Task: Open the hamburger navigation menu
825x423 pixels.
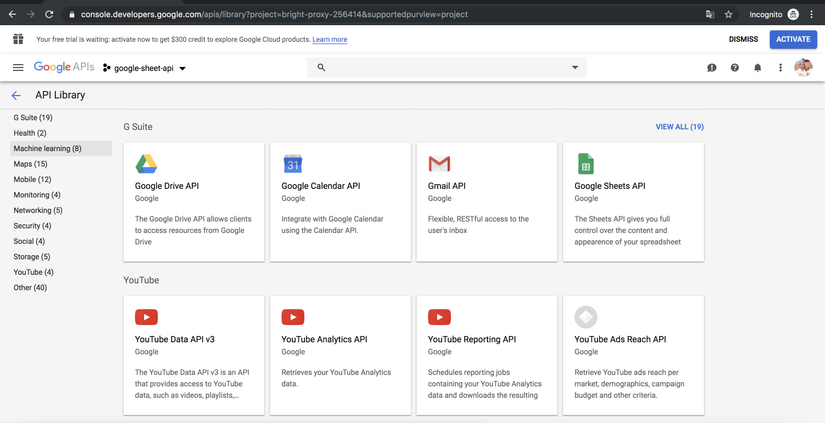Action: point(18,68)
